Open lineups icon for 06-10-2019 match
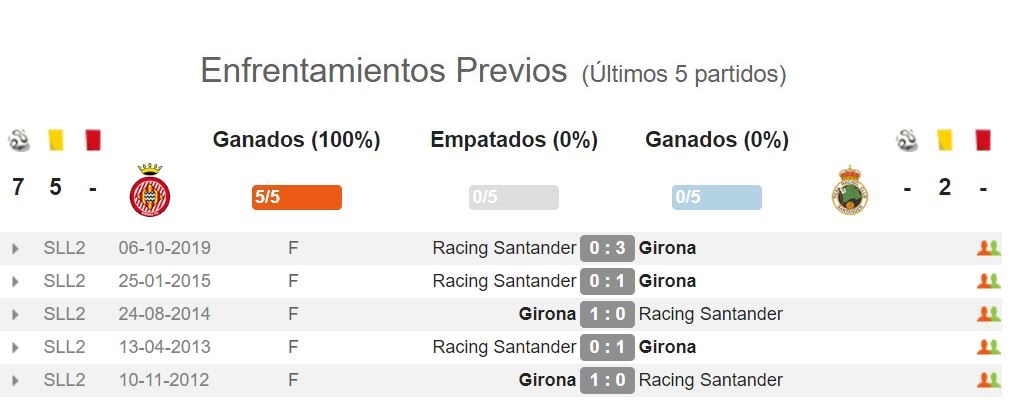 988,248
